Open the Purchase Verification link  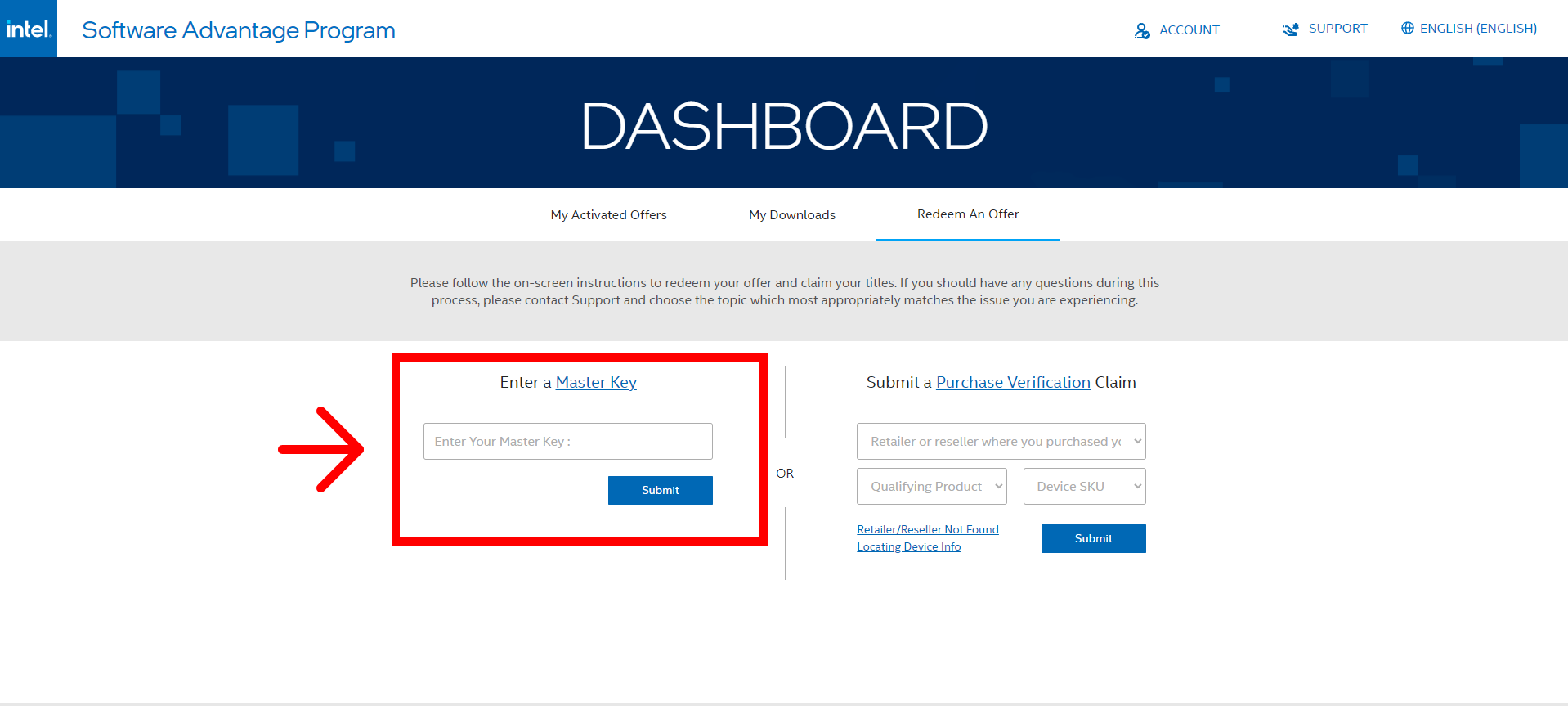click(x=1013, y=383)
